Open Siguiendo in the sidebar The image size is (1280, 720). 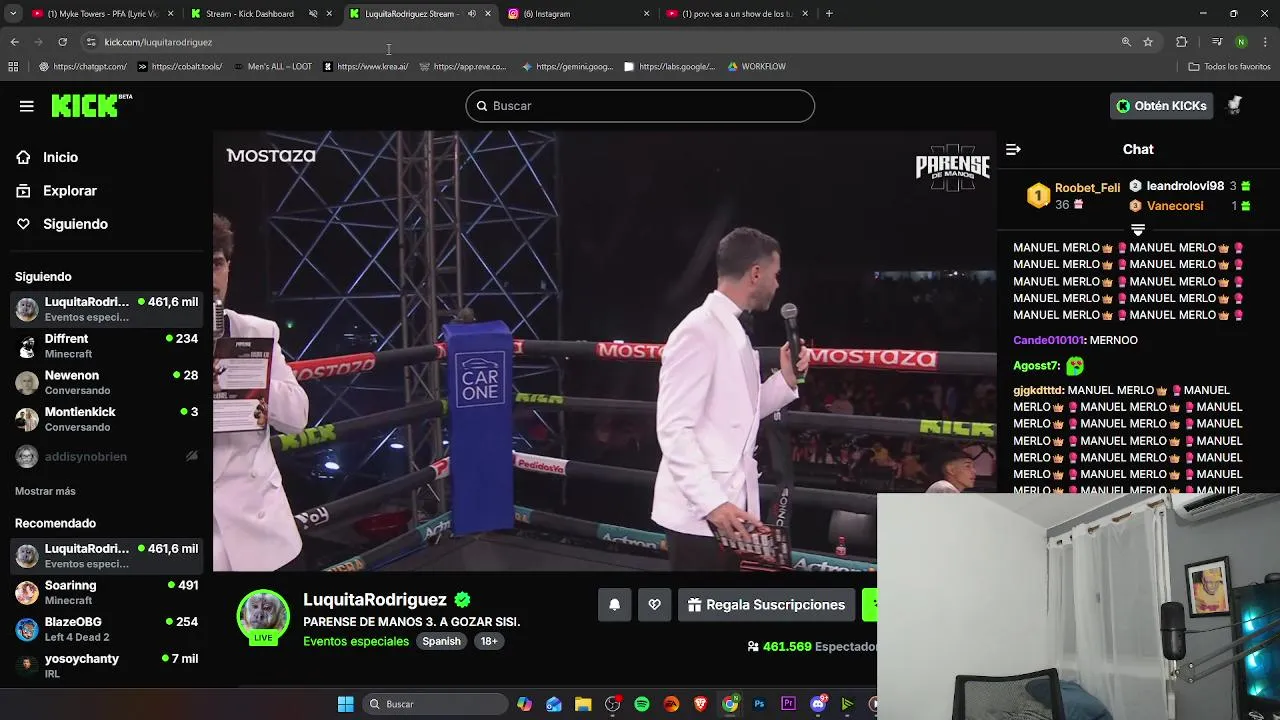(75, 224)
